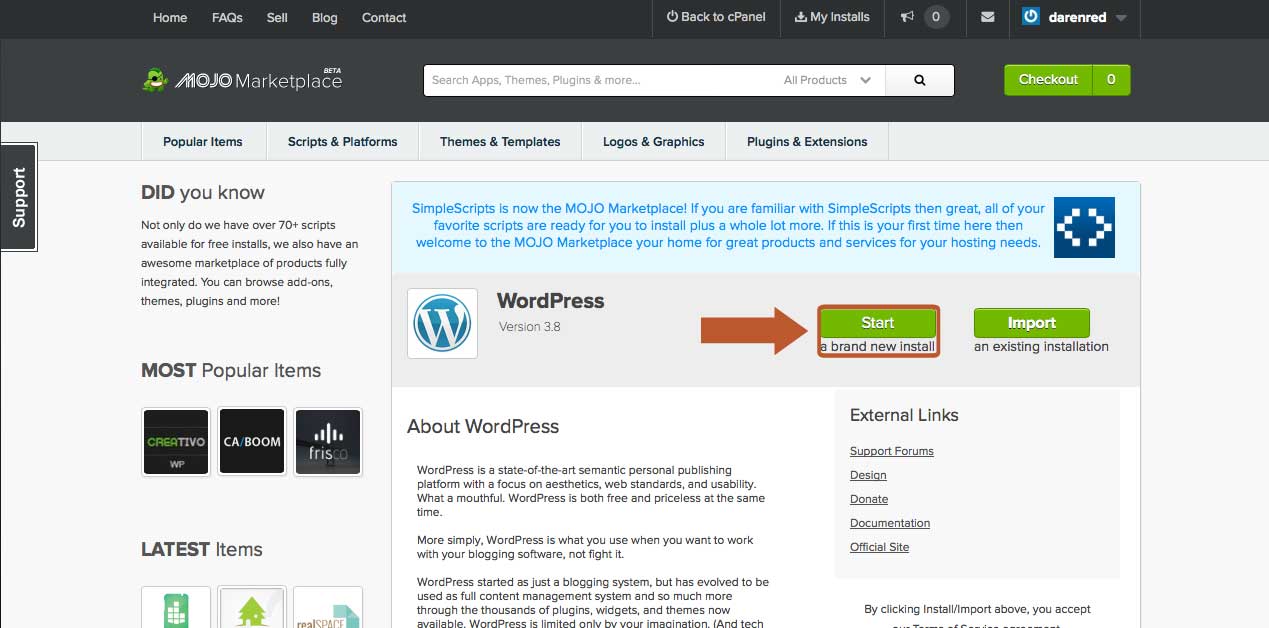Open the Sell menu item
Image resolution: width=1269 pixels, height=628 pixels.
click(277, 18)
